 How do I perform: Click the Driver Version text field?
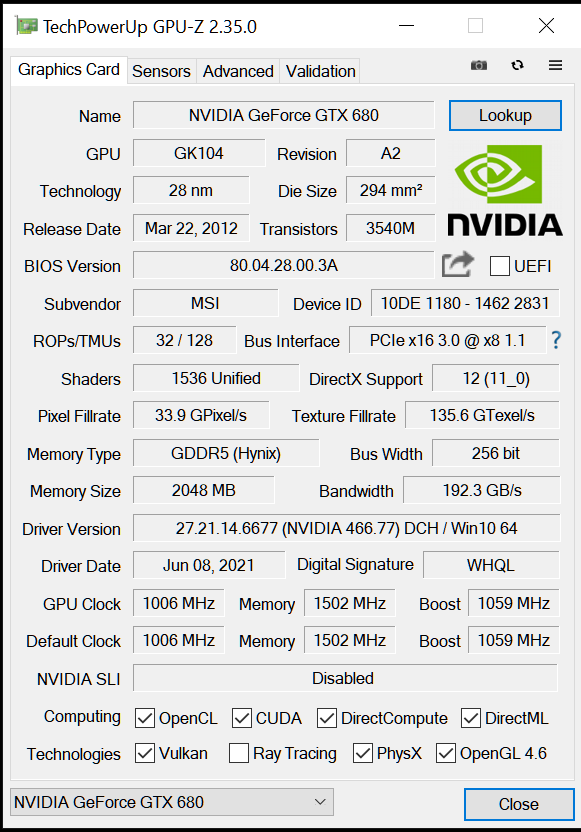coord(346,528)
